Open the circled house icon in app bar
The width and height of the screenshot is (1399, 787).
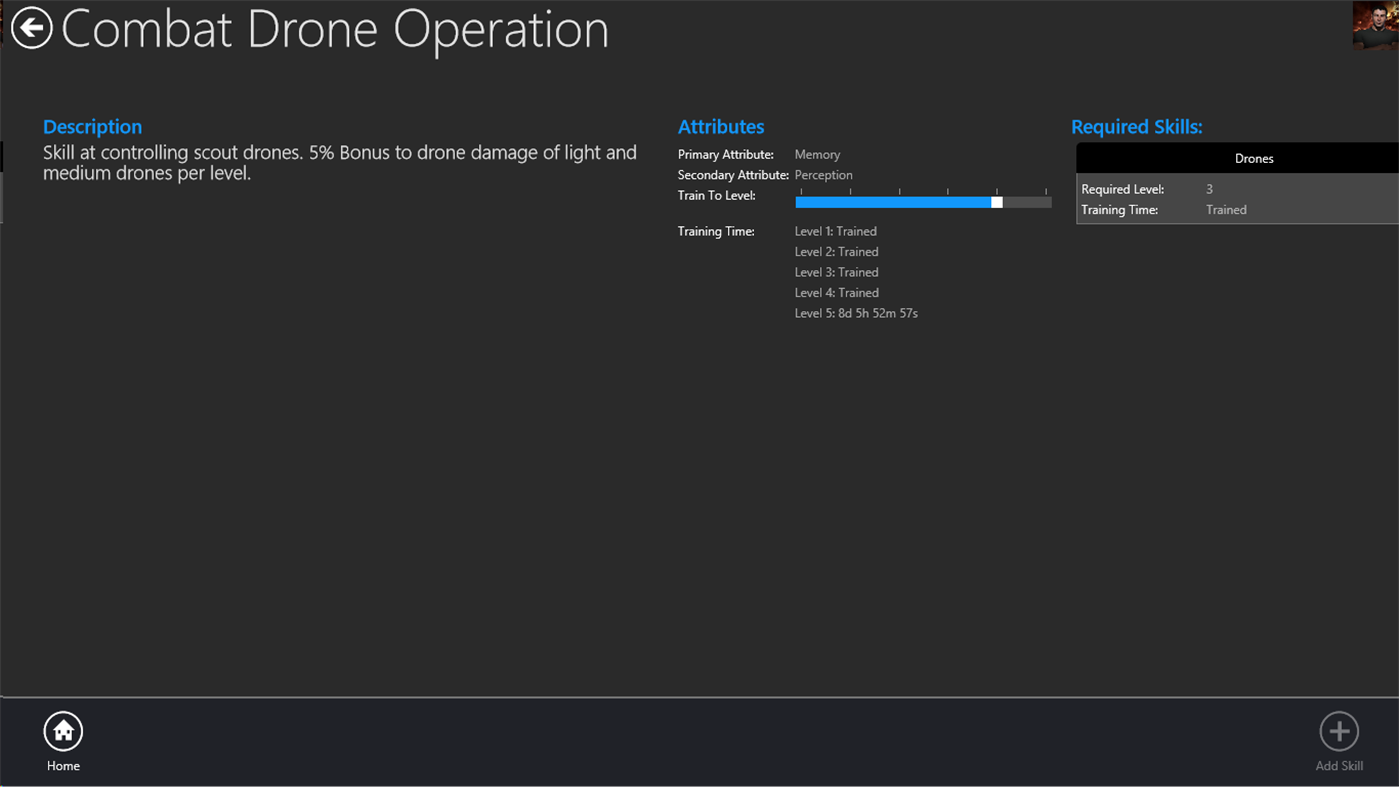click(63, 731)
